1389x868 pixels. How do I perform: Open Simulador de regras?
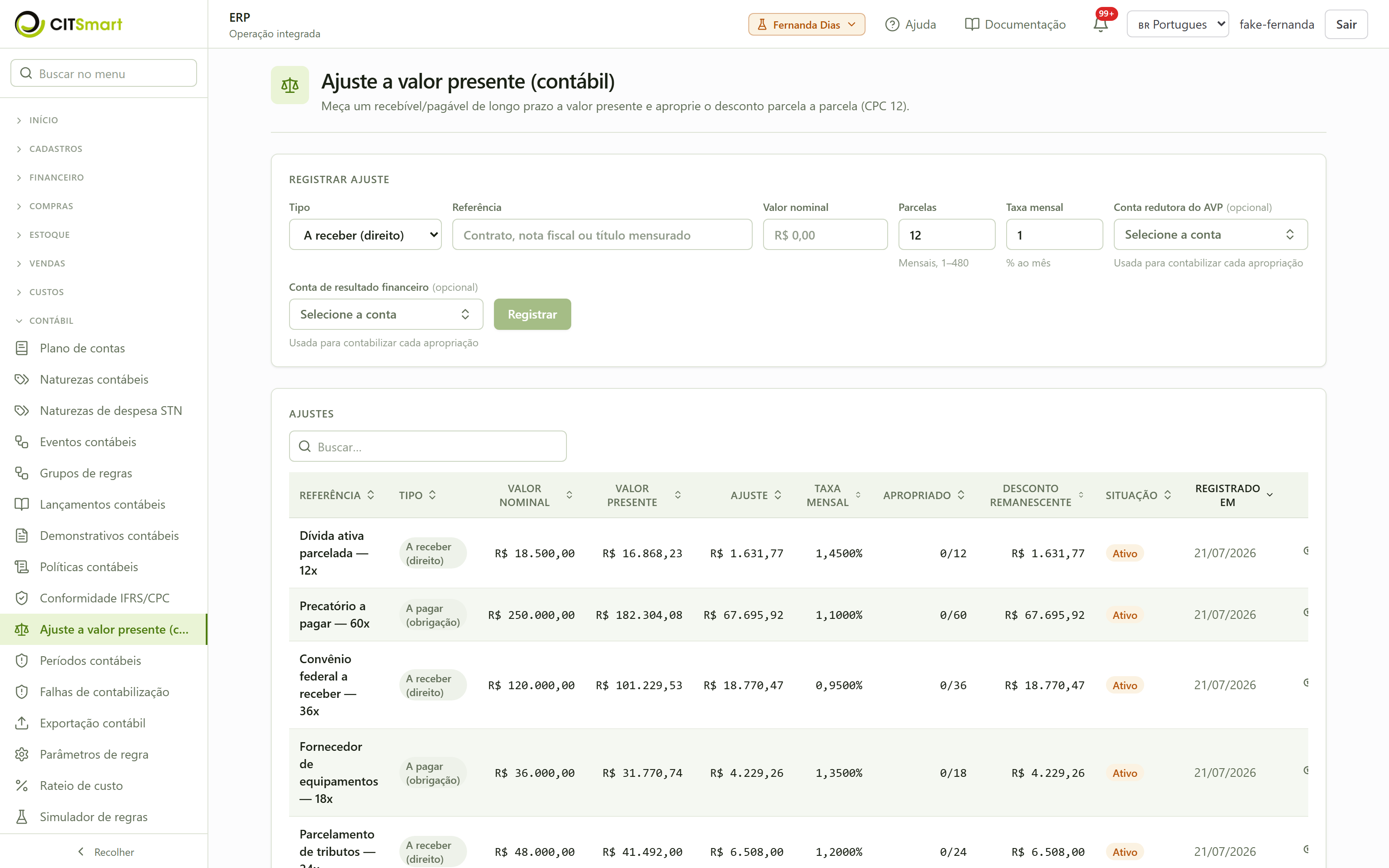(x=103, y=816)
